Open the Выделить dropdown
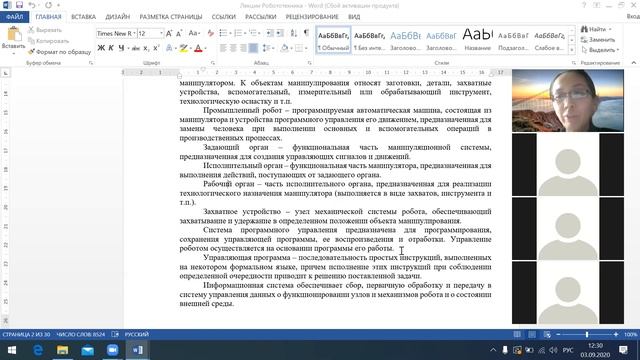Screen dimensions: 640x360 (x=600, y=50)
